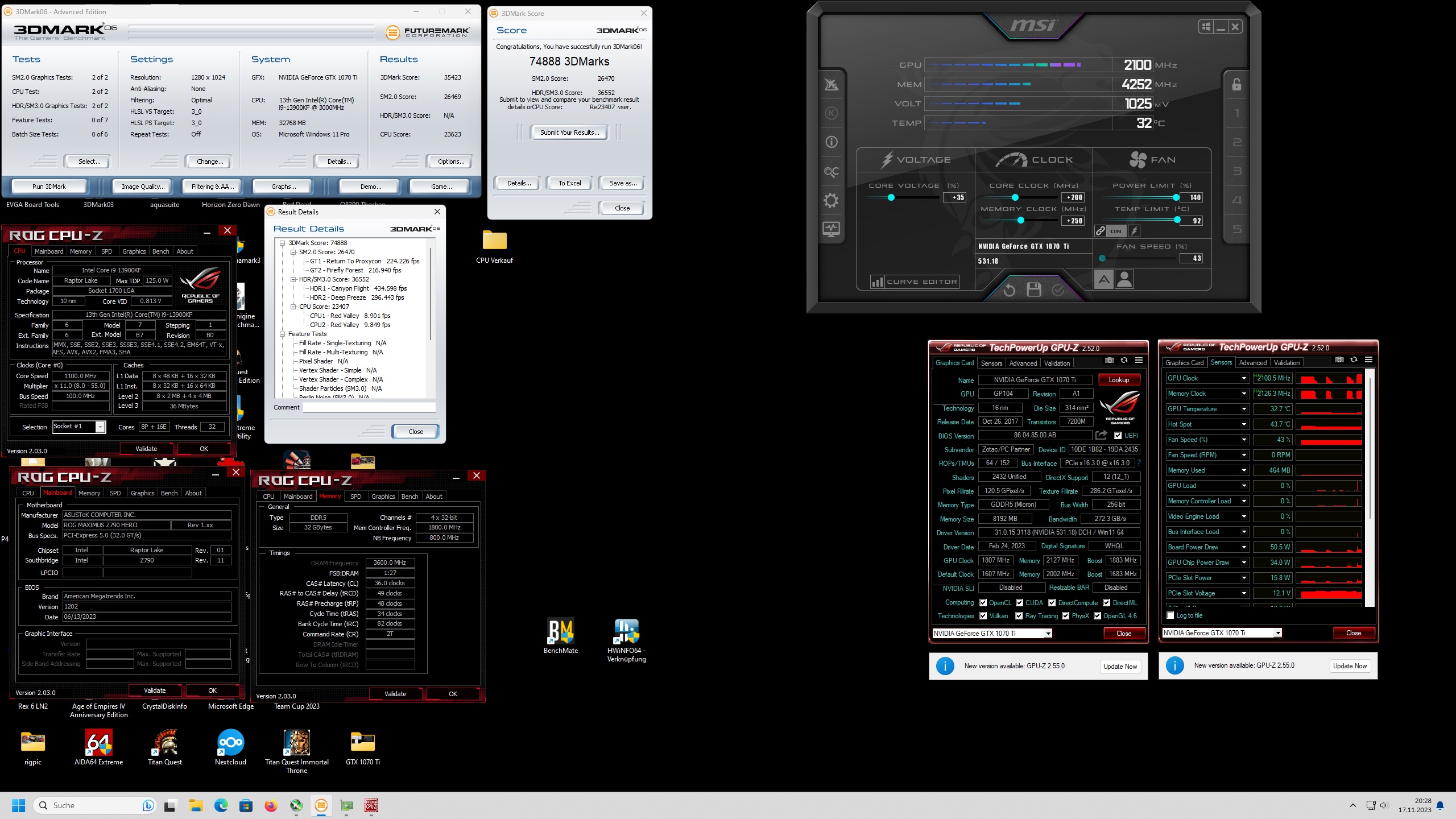1456x819 pixels.
Task: Open Firefox from the taskbar
Action: [271, 805]
